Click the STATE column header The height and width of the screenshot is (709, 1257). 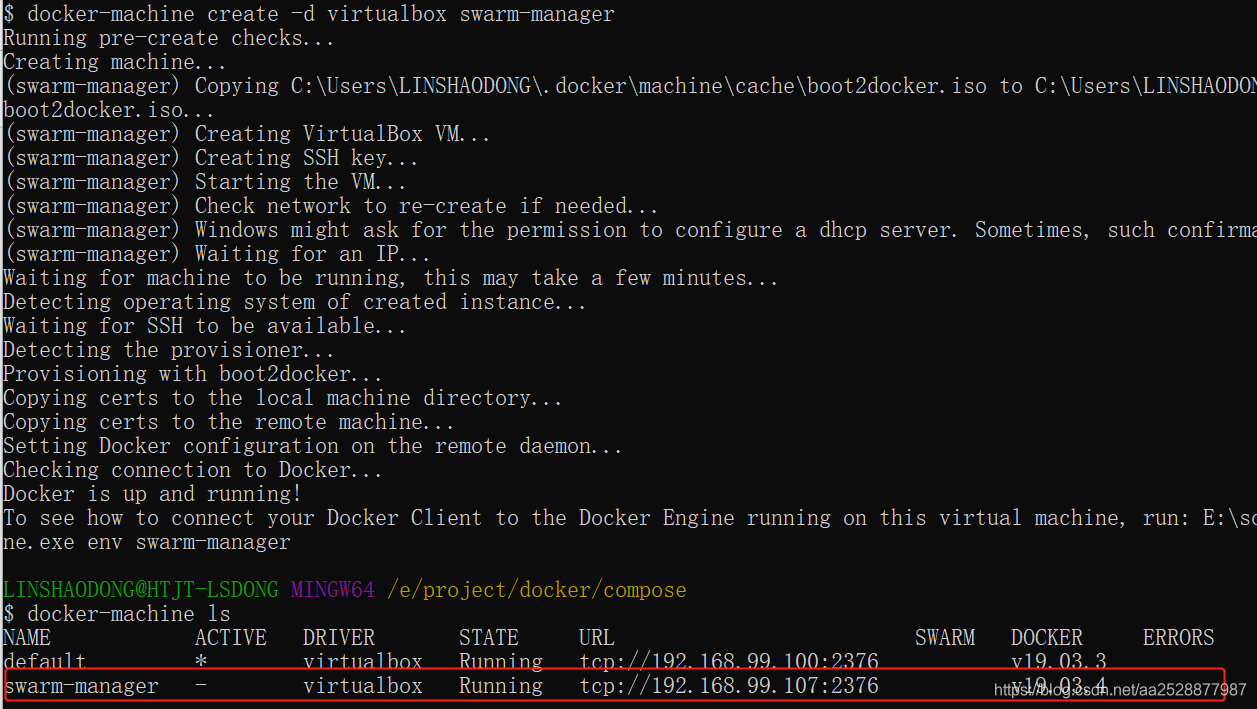(489, 637)
